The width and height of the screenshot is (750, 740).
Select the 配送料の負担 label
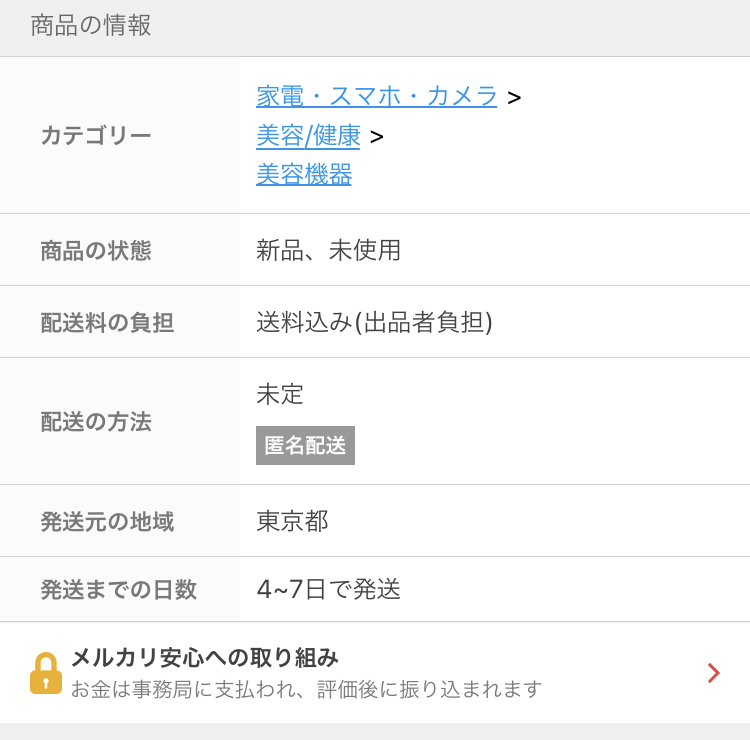point(107,322)
